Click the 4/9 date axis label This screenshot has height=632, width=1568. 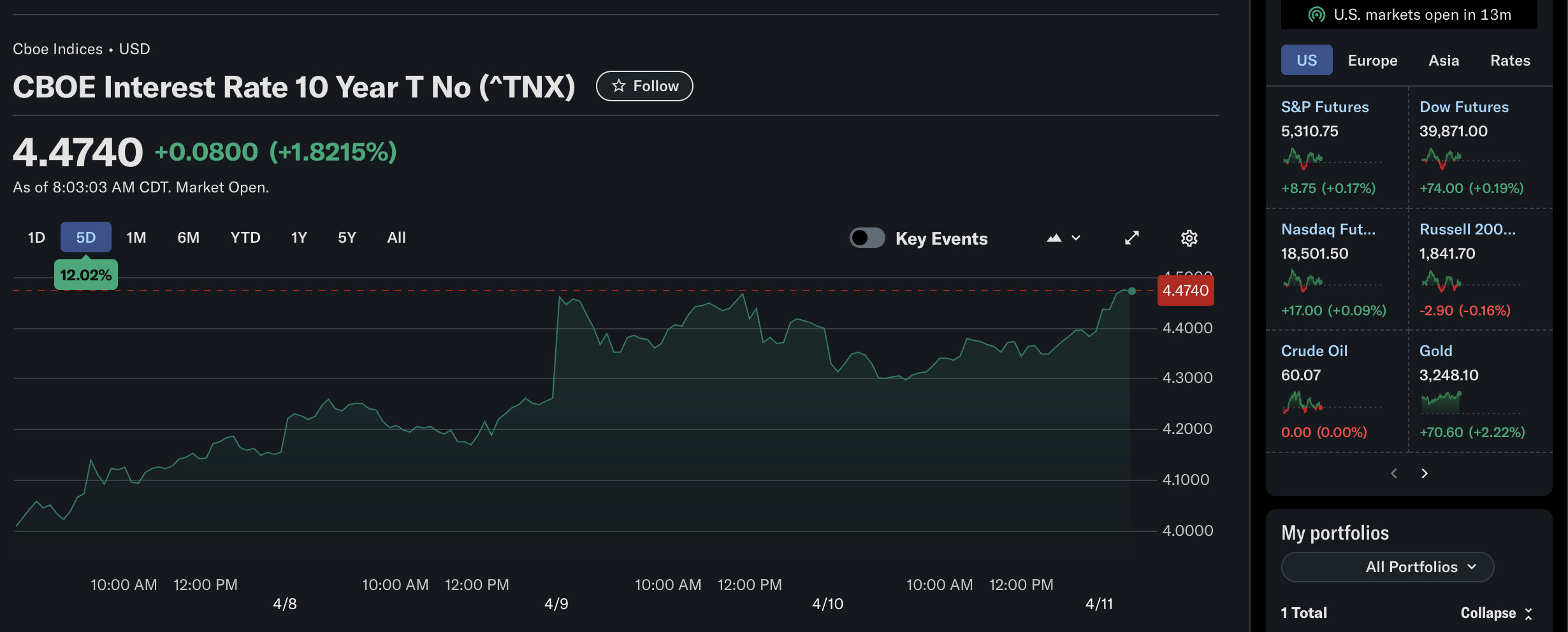coord(556,604)
